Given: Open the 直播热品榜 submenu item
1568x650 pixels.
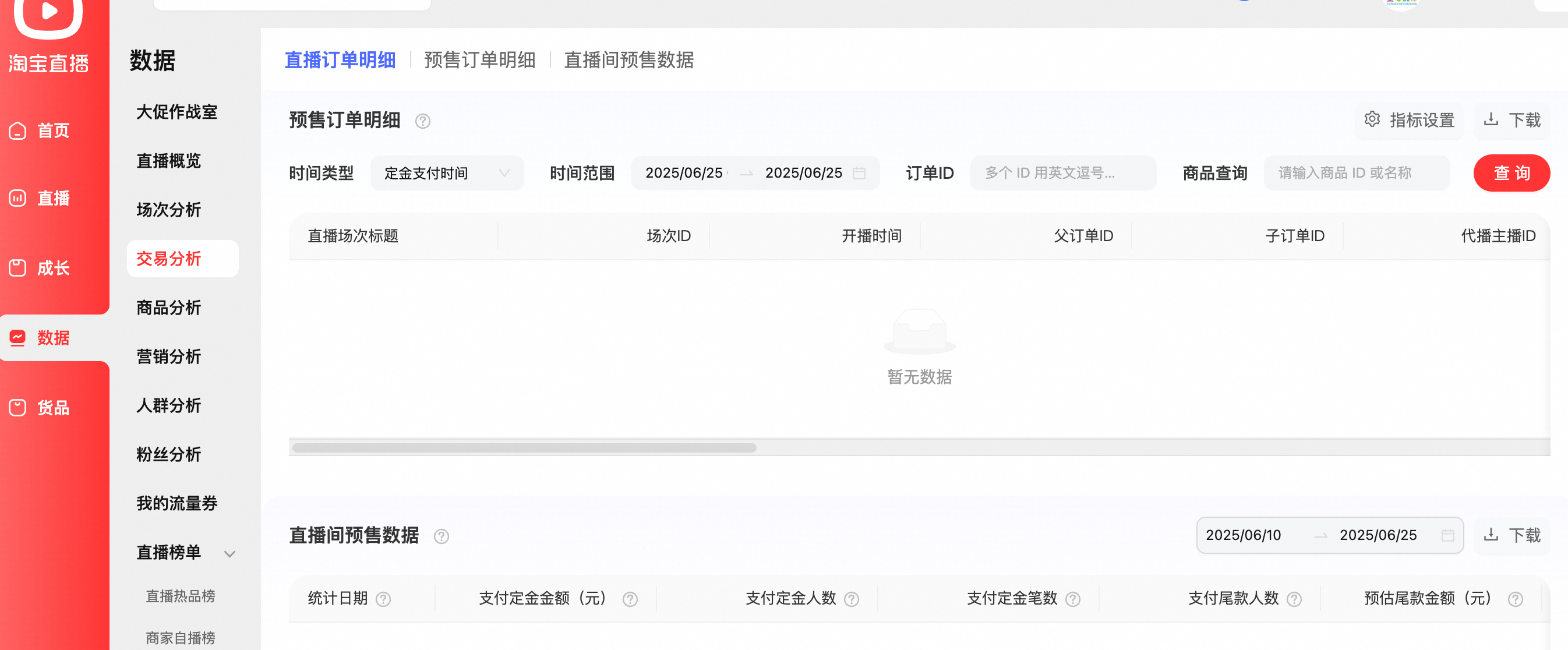Looking at the screenshot, I should [x=180, y=596].
